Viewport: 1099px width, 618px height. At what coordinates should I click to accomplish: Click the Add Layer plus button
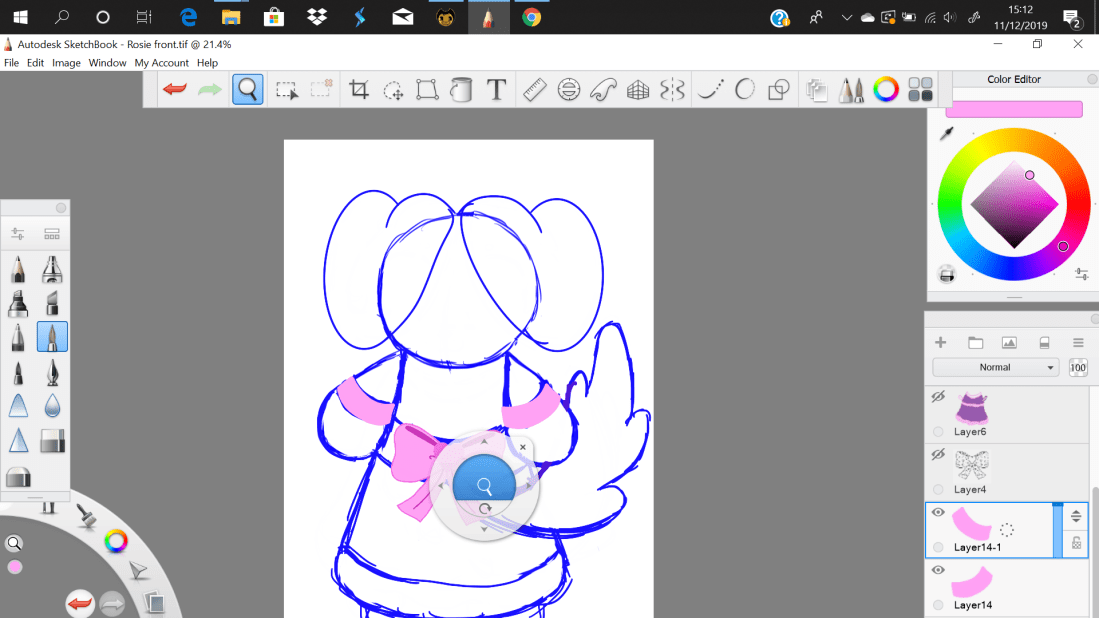tap(940, 343)
